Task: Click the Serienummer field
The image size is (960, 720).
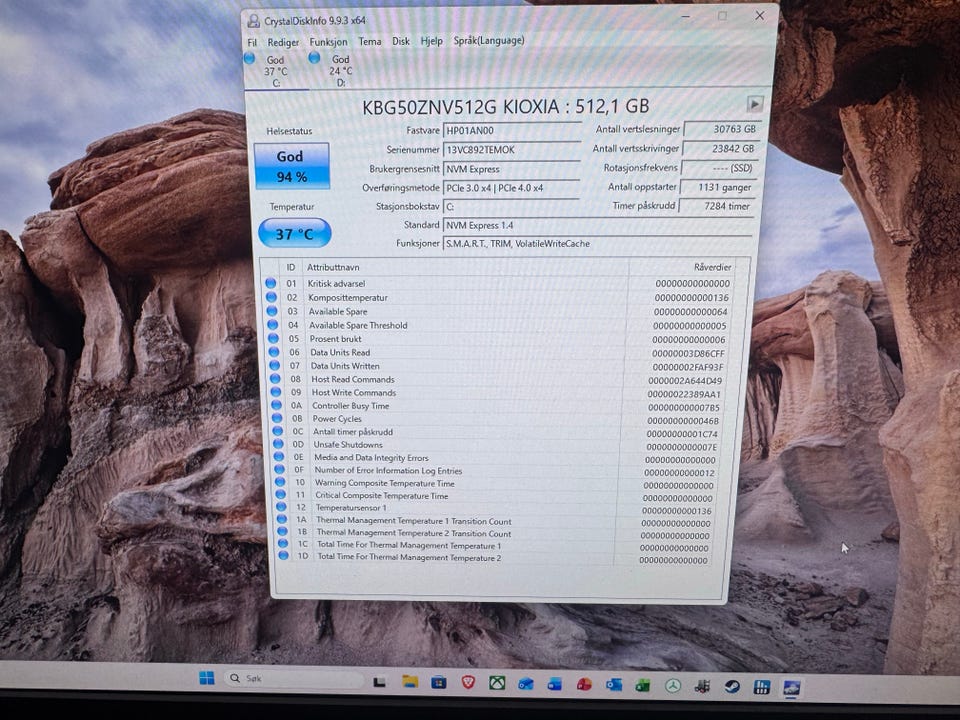Action: tap(512, 149)
